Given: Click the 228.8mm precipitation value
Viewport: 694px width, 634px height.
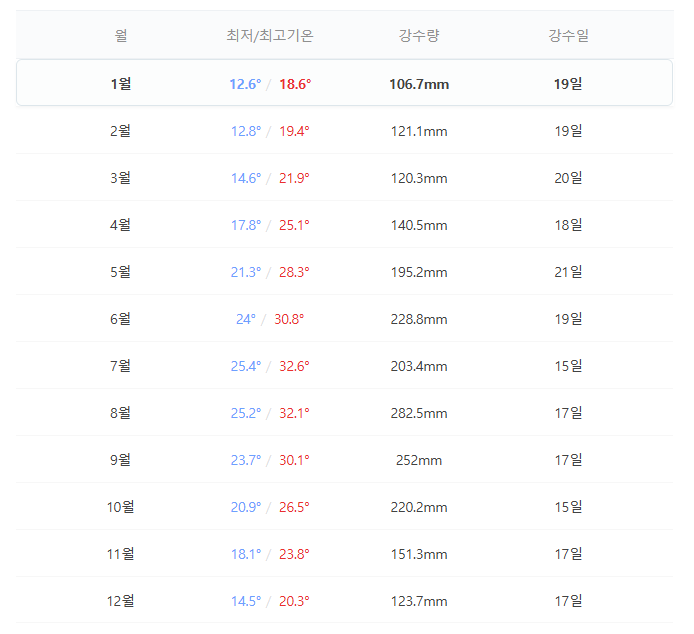Looking at the screenshot, I should [419, 319].
